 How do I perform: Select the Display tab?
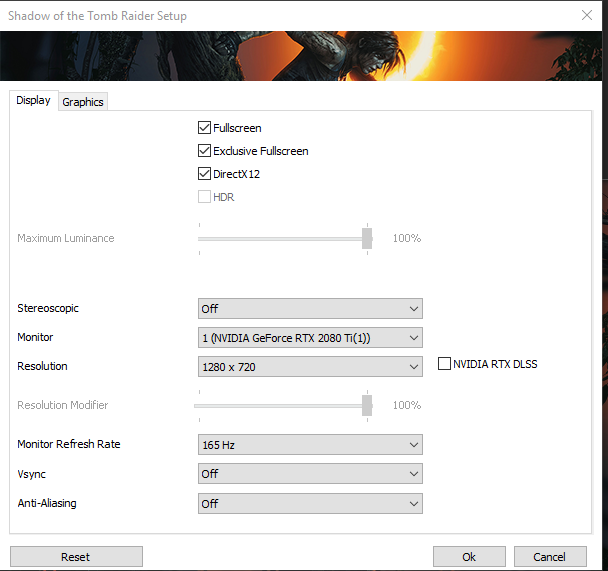[33, 100]
